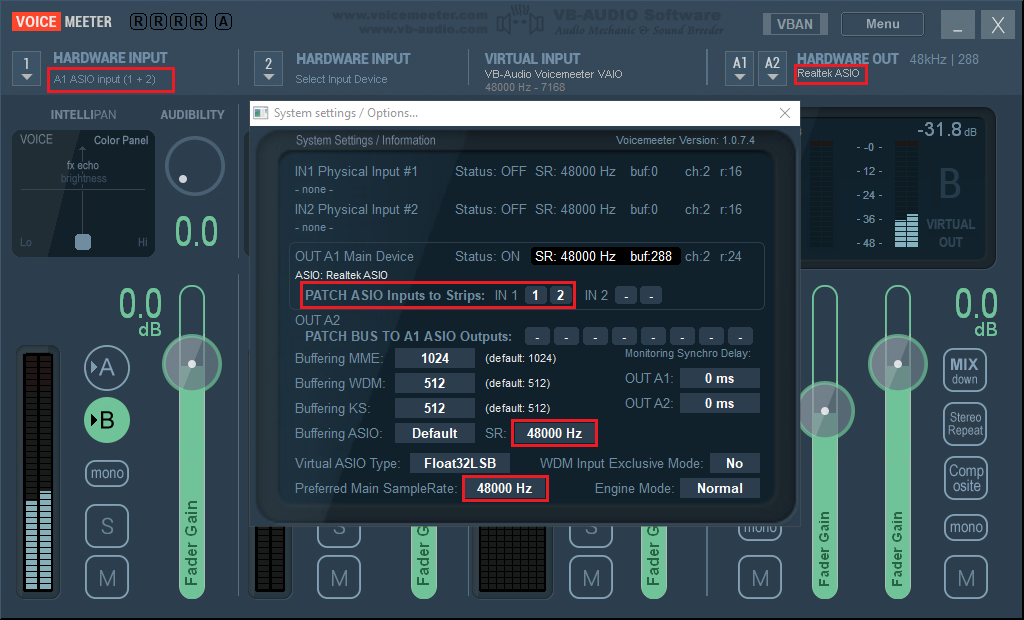
Task: Toggle B bus routing on the first strip
Action: point(106,420)
